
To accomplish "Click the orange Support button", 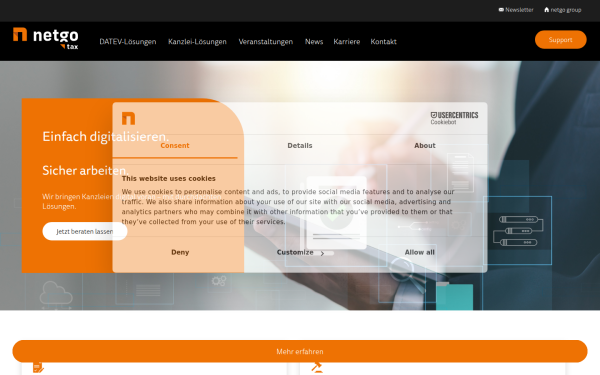I will pyautogui.click(x=561, y=40).
